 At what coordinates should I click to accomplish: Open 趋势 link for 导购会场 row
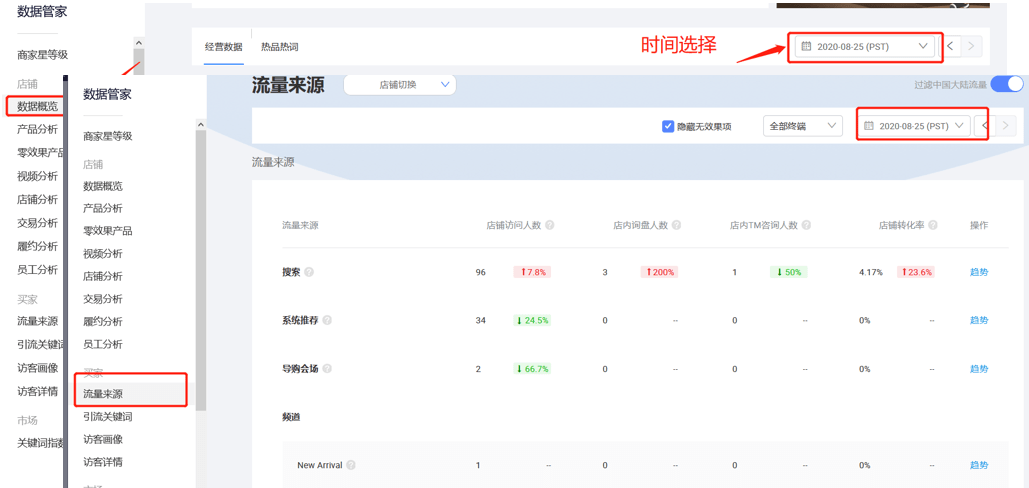(x=978, y=369)
